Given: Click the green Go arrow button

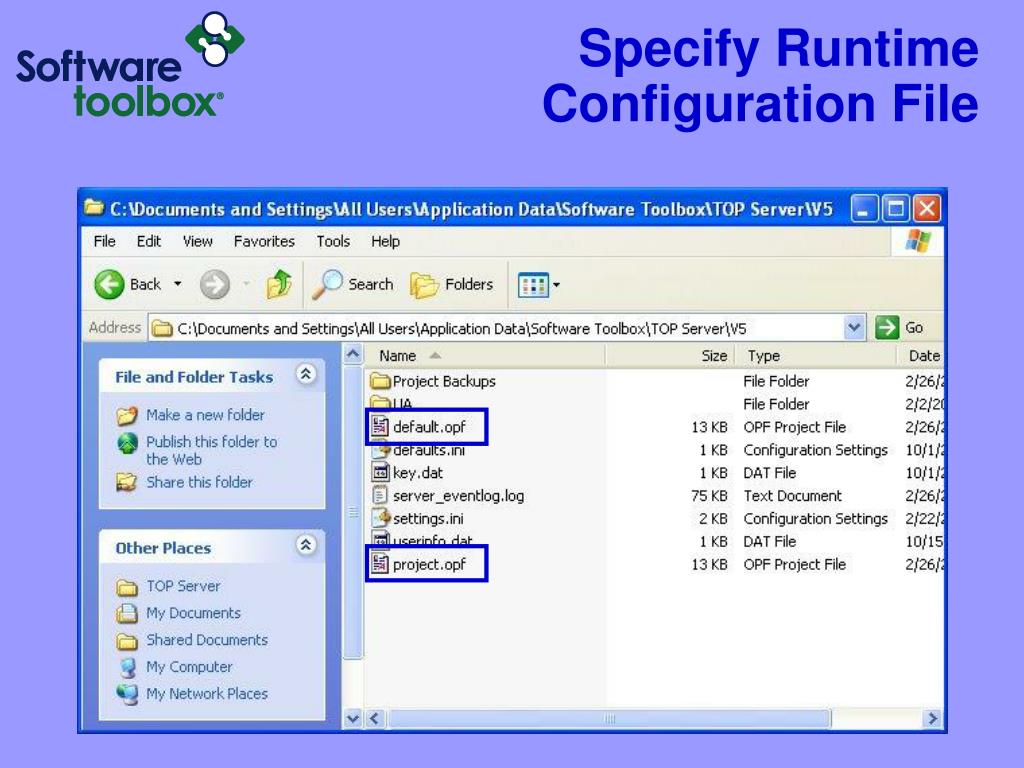Looking at the screenshot, I should pyautogui.click(x=887, y=327).
